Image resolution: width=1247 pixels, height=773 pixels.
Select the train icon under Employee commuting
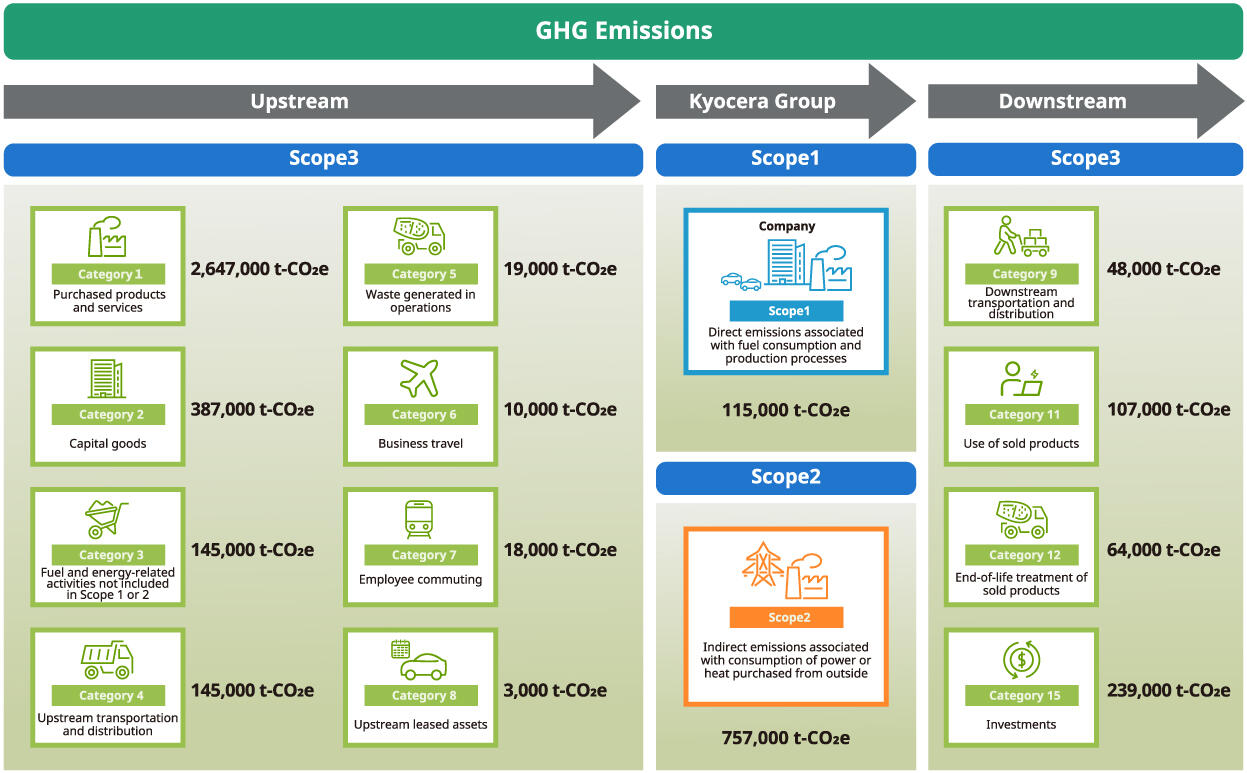click(420, 519)
